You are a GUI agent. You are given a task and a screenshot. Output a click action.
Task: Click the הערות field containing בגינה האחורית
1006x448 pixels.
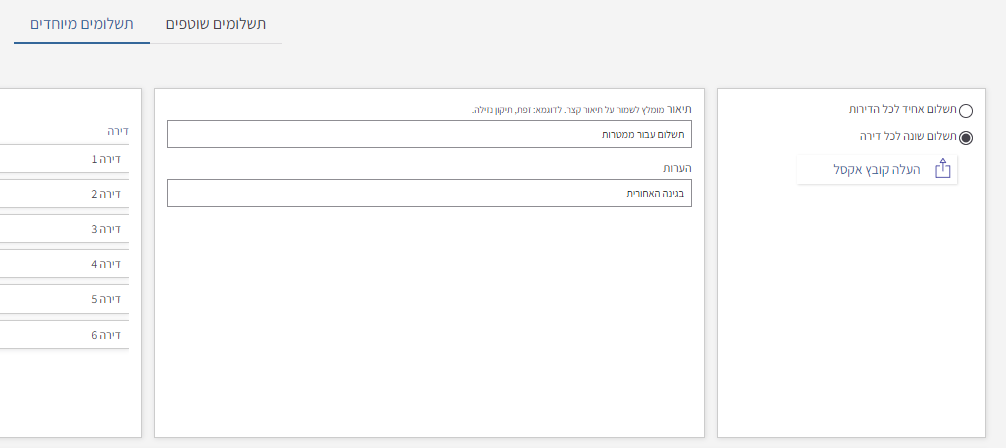click(429, 193)
